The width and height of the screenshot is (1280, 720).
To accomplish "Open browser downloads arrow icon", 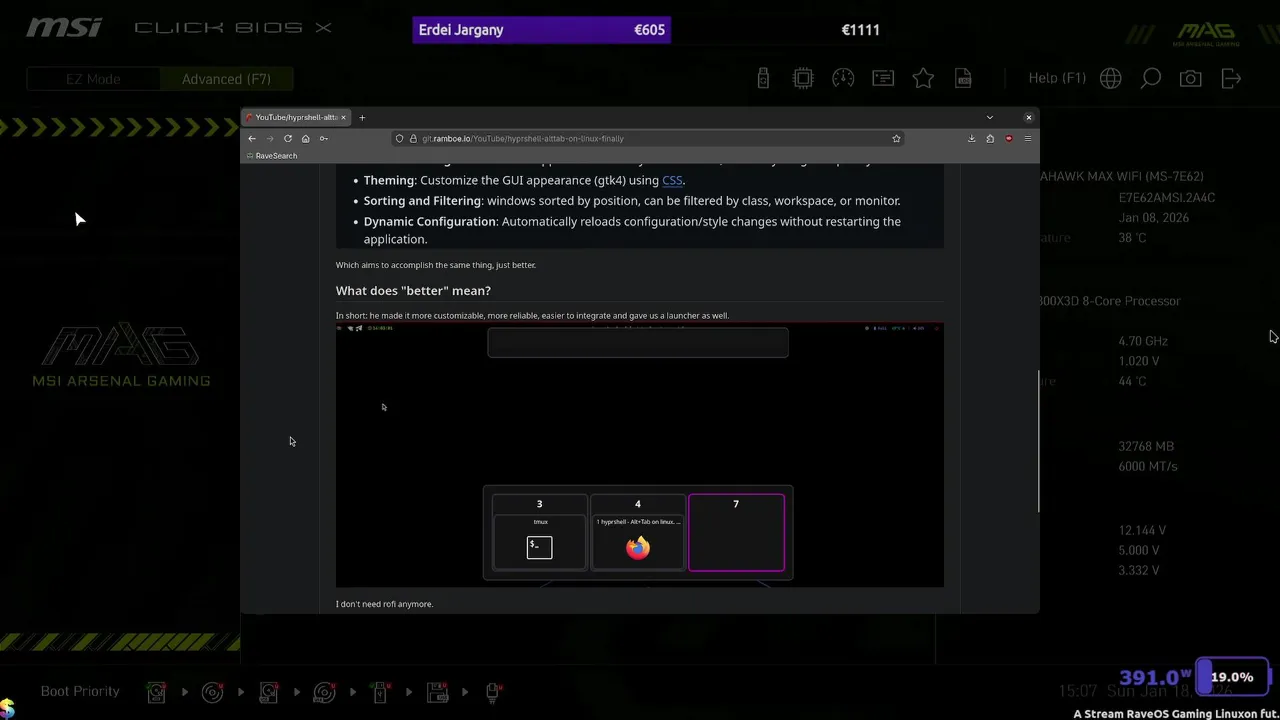I will (971, 138).
